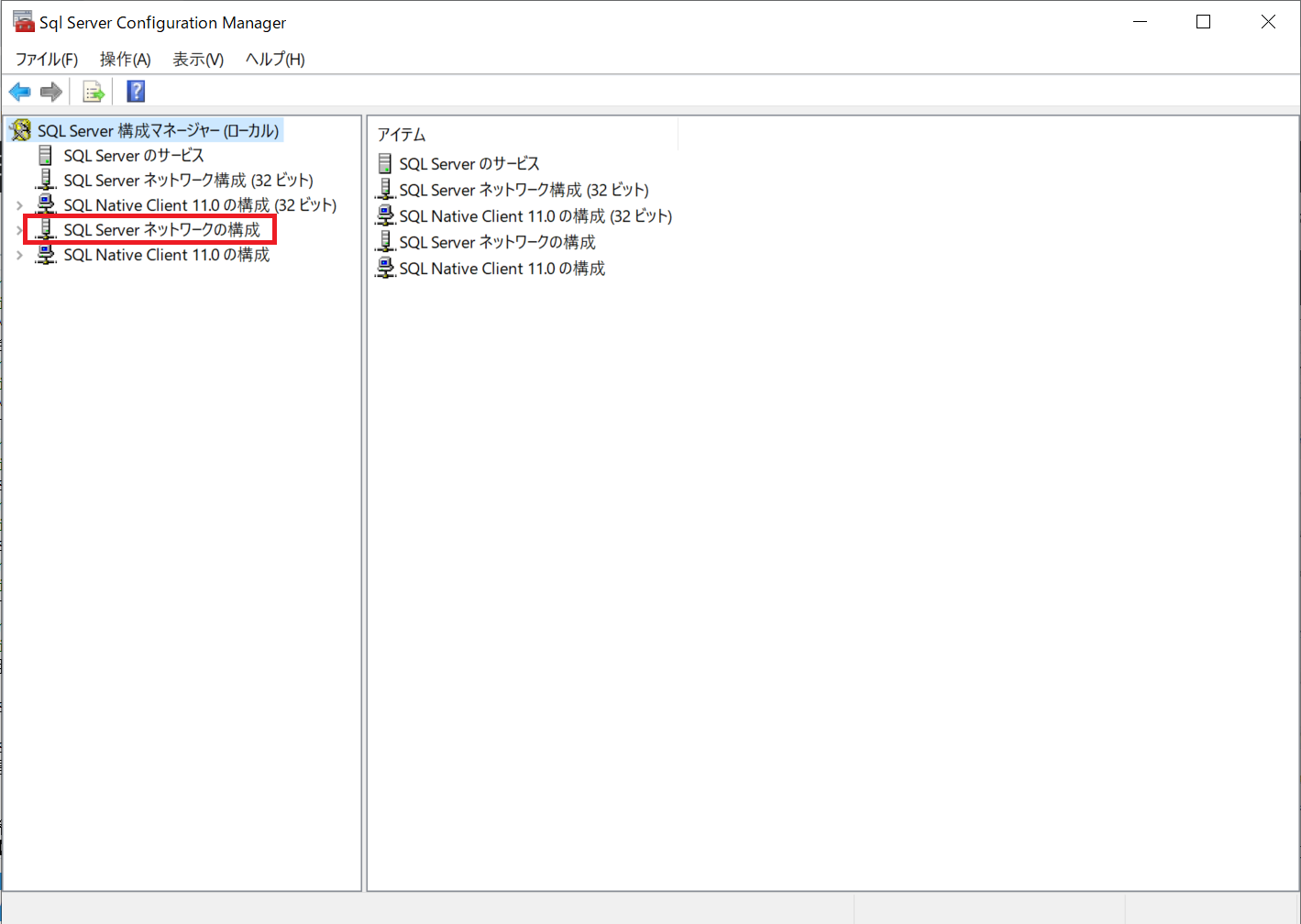
Task: Select SQL Server ネットワーク構成 (32 ビット) in the tree
Action: [188, 180]
